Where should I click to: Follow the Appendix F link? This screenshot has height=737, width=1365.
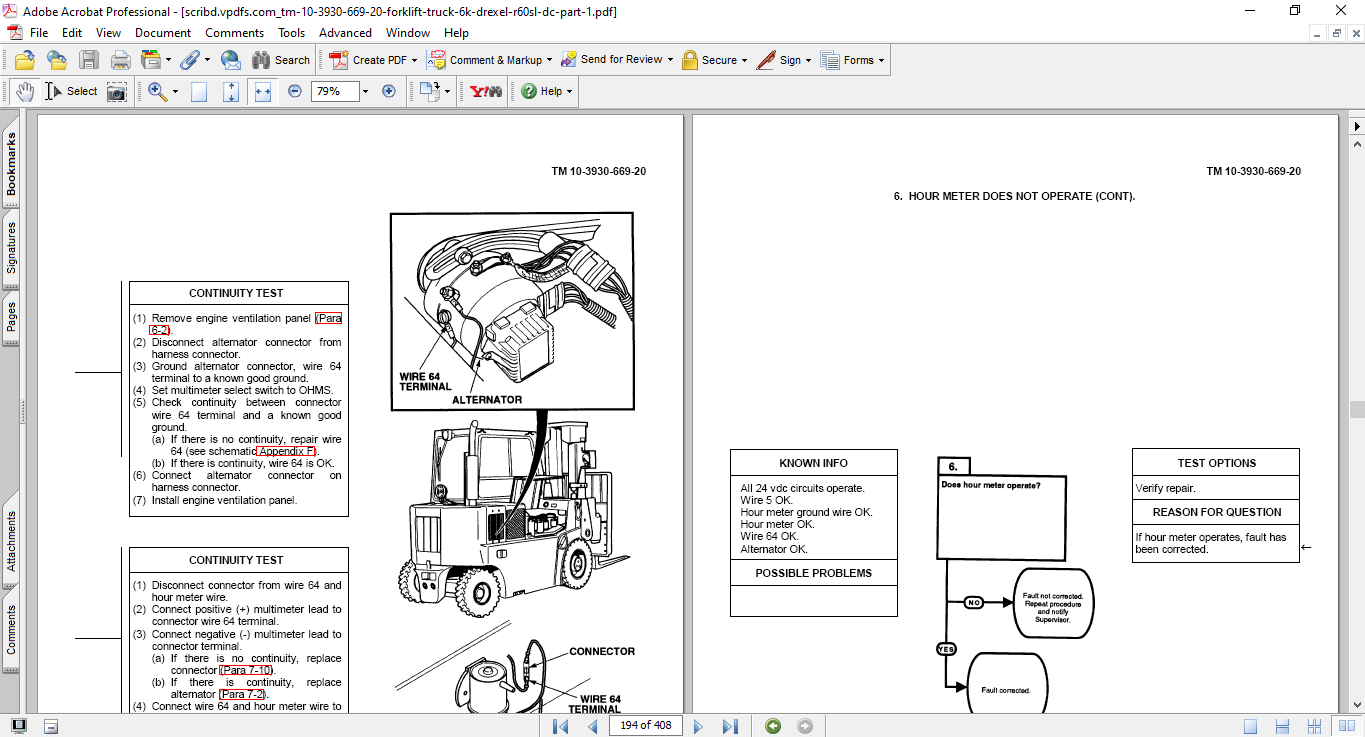(x=286, y=451)
